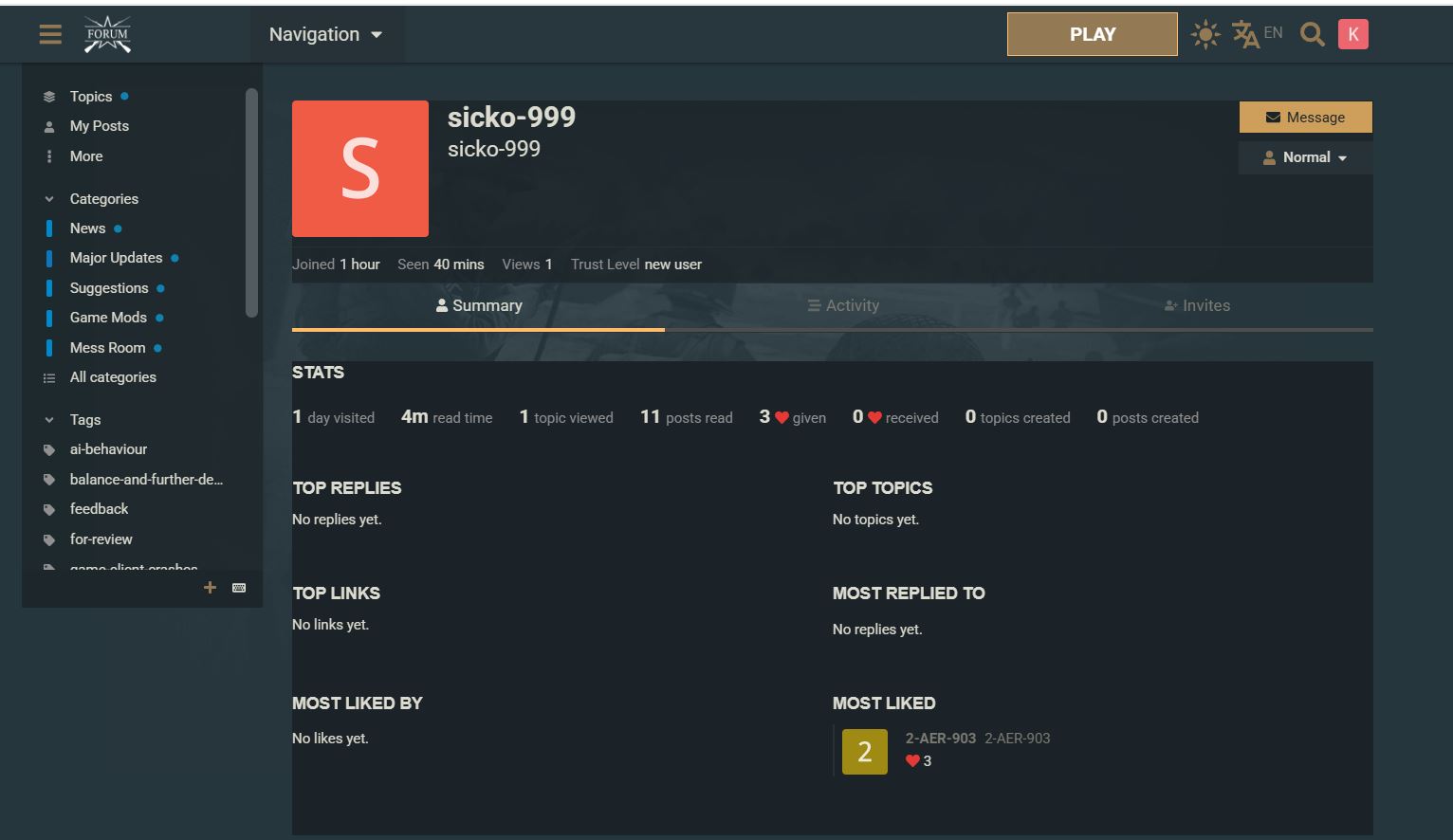The width and height of the screenshot is (1453, 840).
Task: Click the sidebar vertical scrollbar
Action: click(251, 203)
